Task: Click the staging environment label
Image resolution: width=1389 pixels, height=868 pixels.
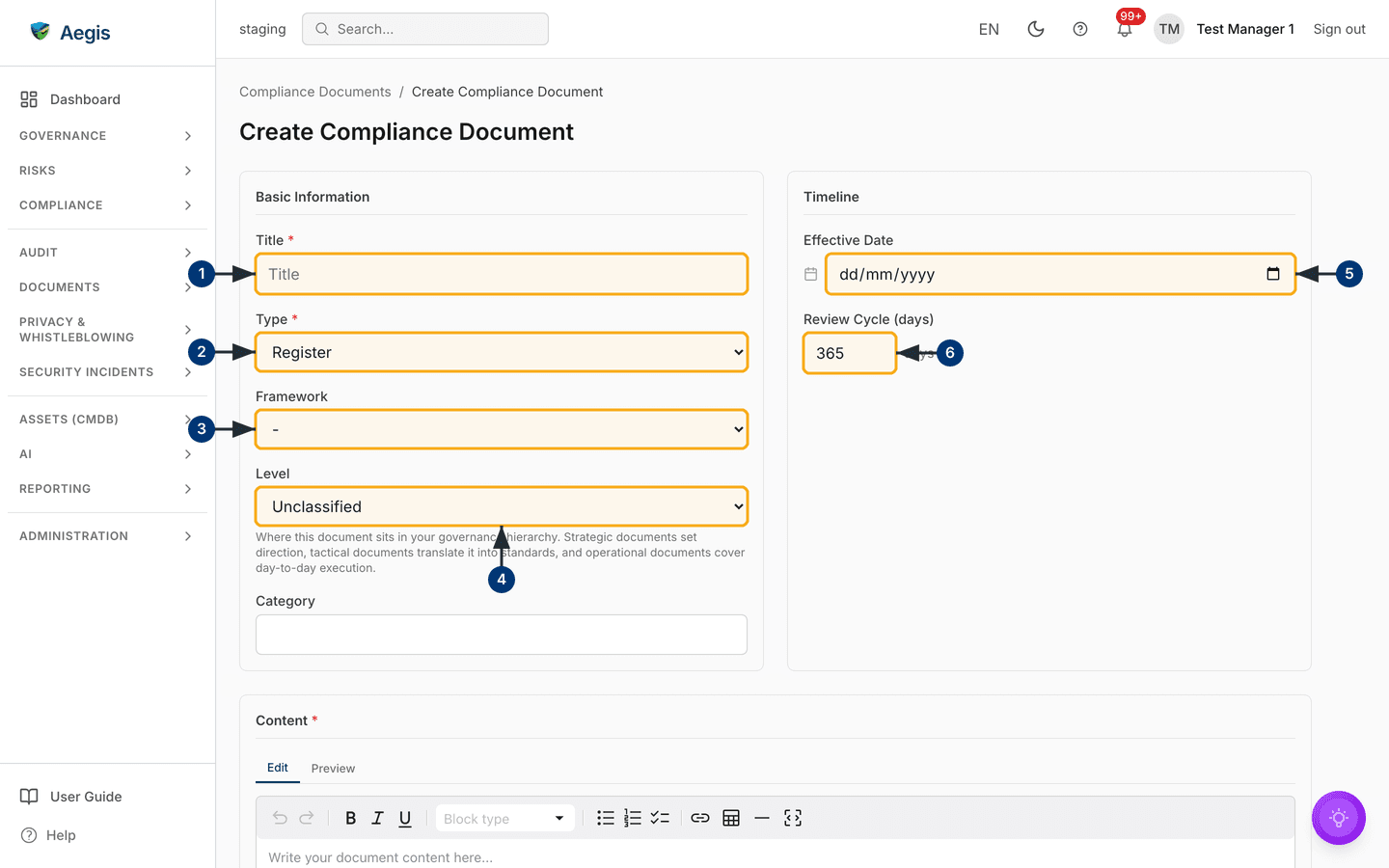Action: click(x=262, y=29)
